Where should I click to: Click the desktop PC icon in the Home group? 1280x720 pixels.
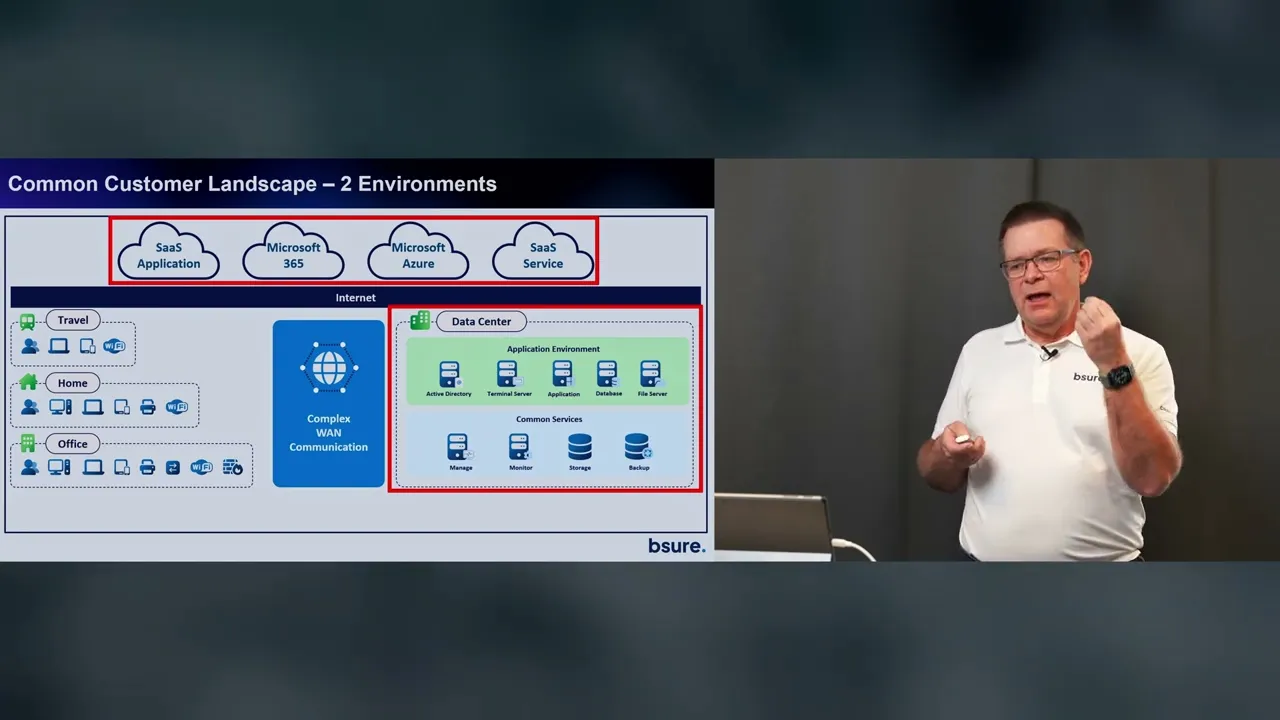pos(60,407)
